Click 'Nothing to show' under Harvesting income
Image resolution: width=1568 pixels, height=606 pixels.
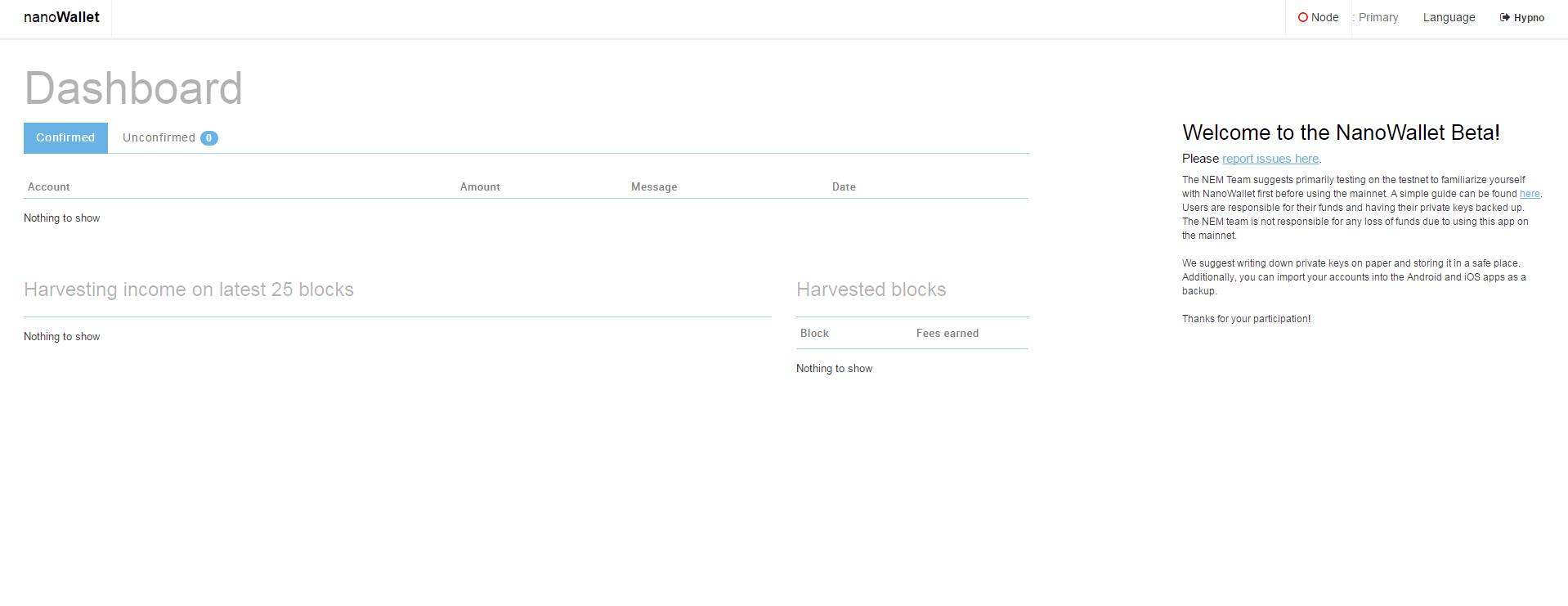tap(62, 337)
